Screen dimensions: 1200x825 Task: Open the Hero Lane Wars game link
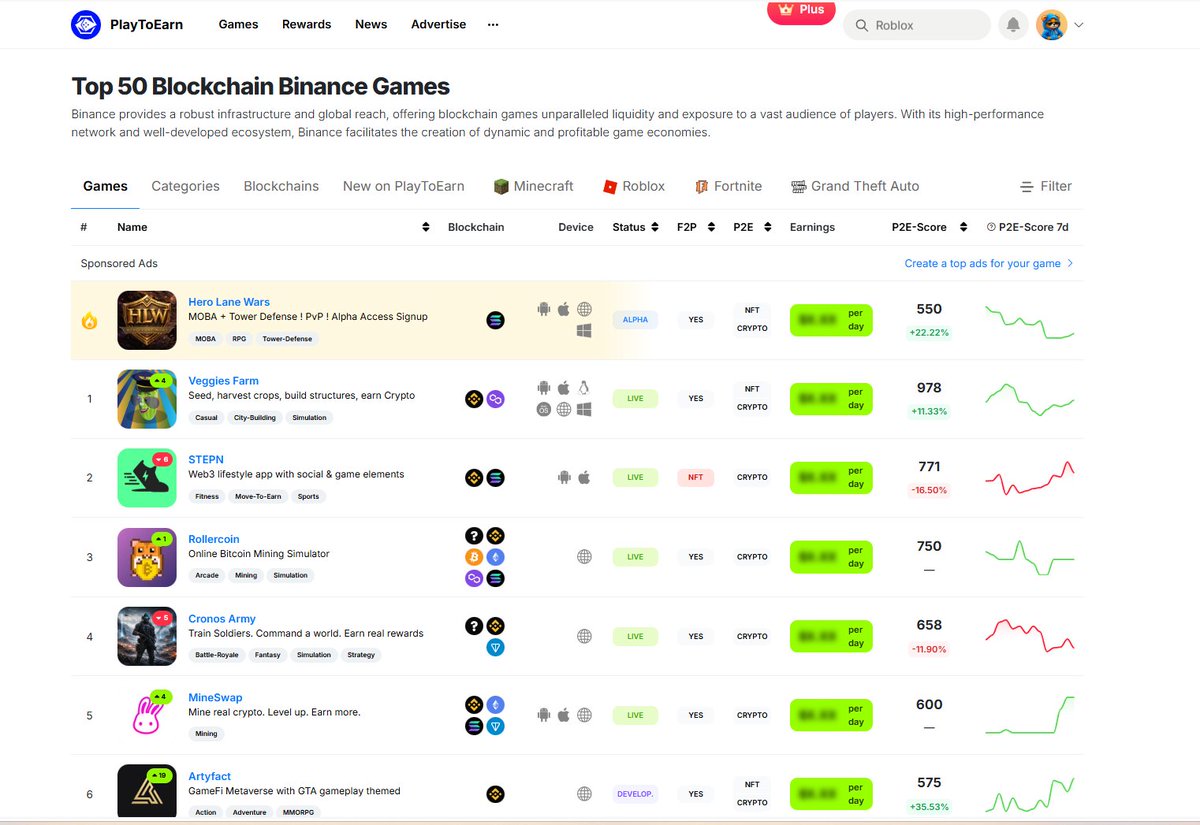(x=229, y=302)
